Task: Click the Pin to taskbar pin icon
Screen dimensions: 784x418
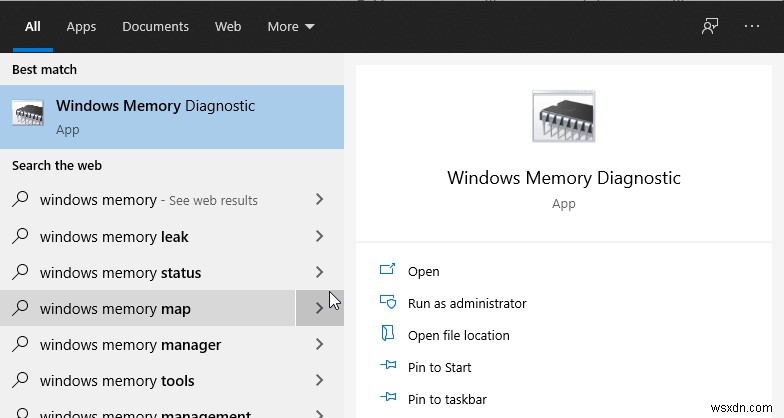Action: (x=388, y=399)
